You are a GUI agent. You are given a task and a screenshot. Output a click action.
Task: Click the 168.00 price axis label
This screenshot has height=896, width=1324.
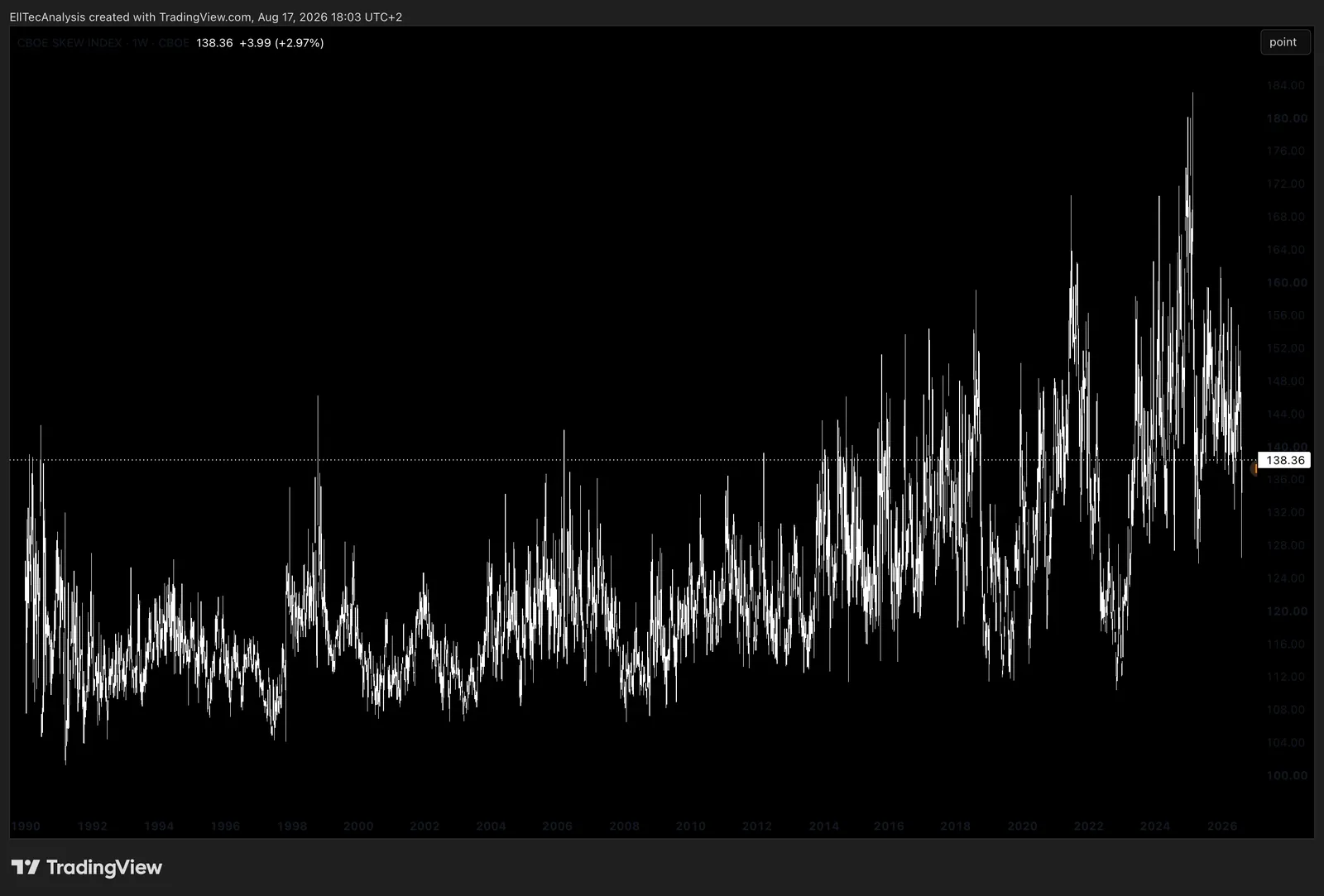pyautogui.click(x=1286, y=217)
